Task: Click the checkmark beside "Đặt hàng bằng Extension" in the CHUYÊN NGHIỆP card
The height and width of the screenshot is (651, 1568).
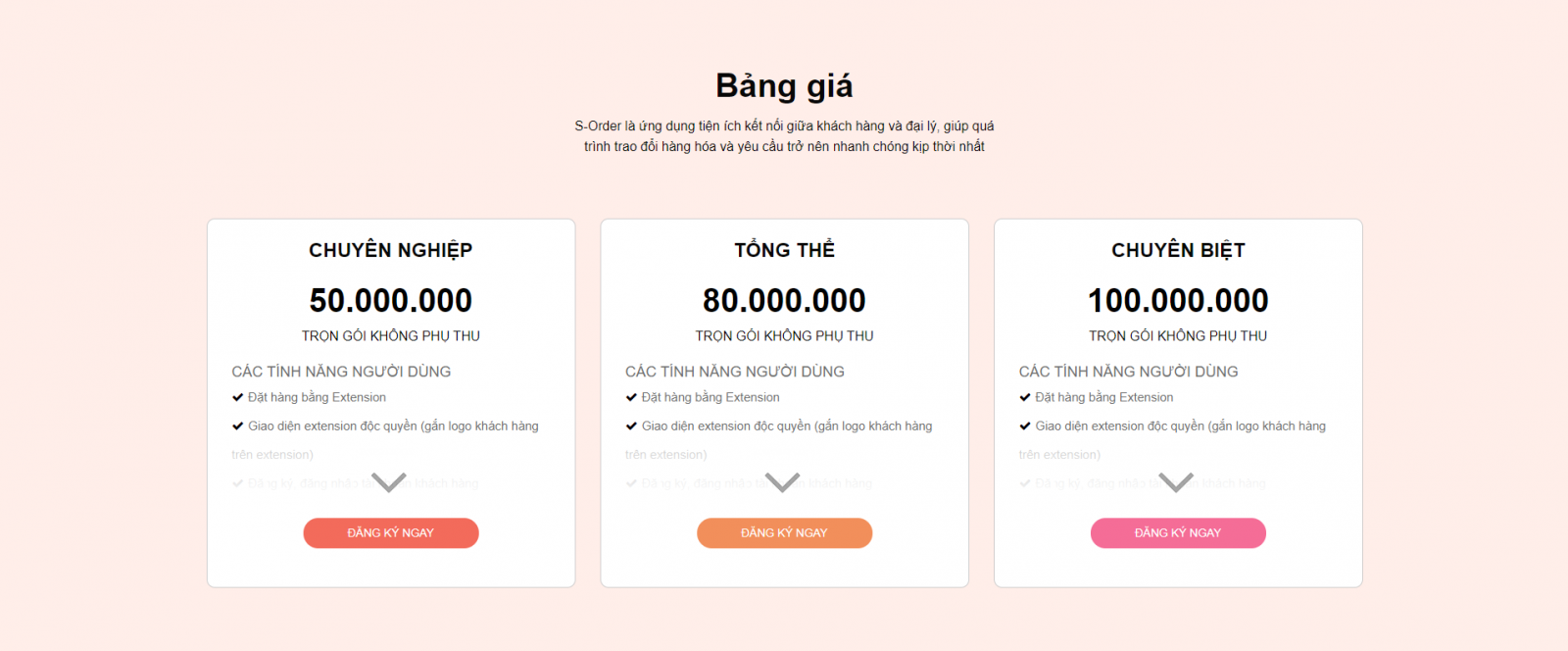Action: (237, 397)
